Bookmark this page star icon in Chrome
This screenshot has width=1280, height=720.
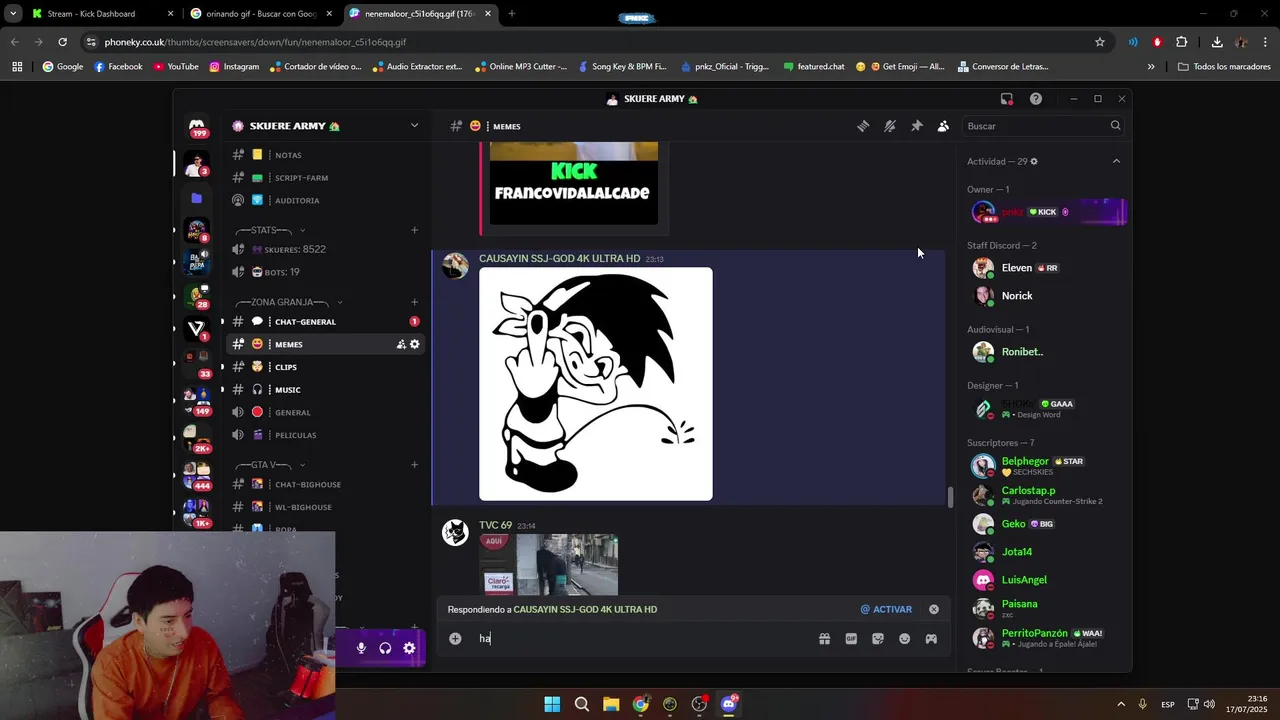pos(1100,42)
